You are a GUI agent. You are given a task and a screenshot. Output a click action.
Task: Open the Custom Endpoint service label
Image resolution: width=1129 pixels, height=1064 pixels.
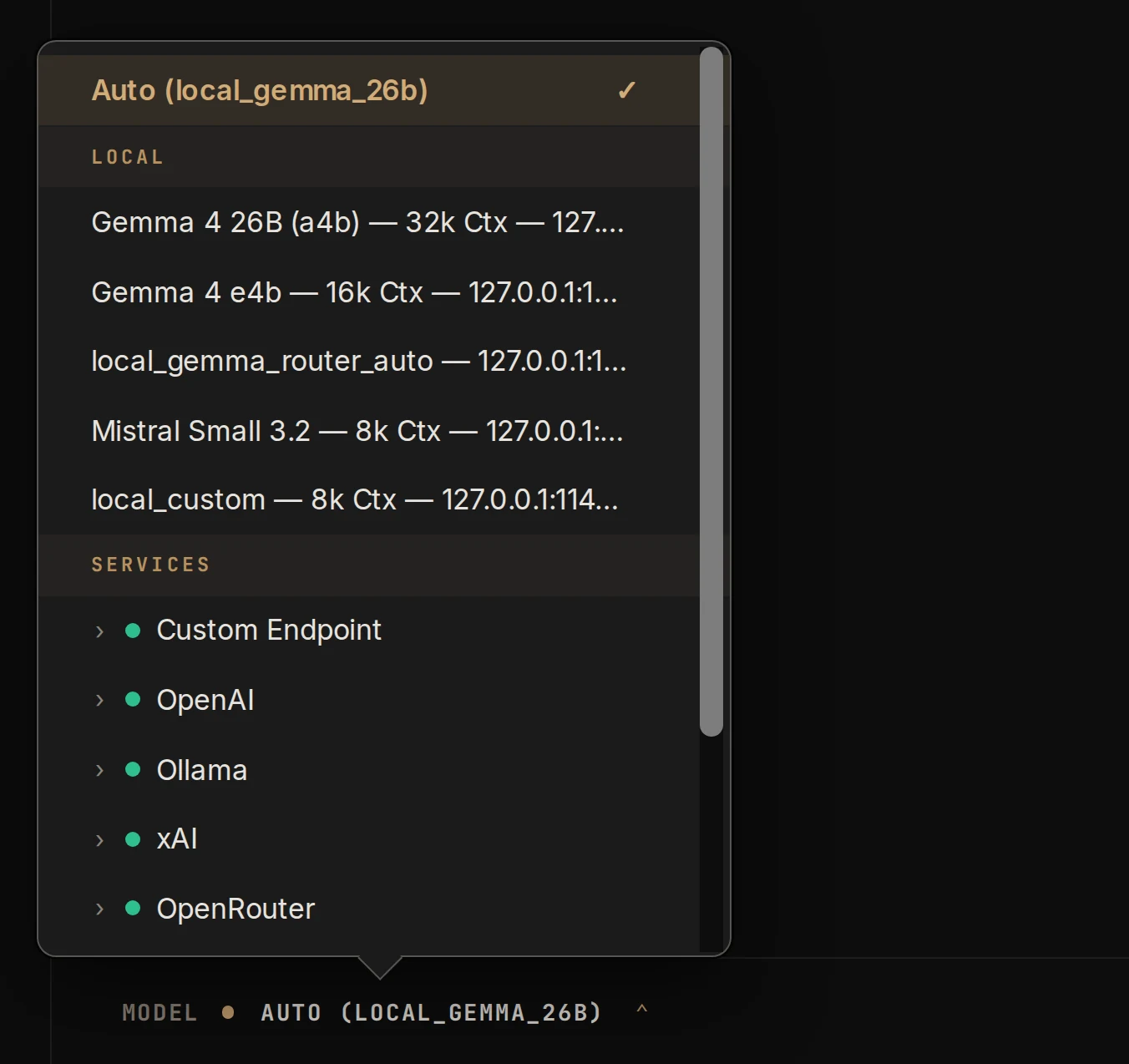click(269, 631)
